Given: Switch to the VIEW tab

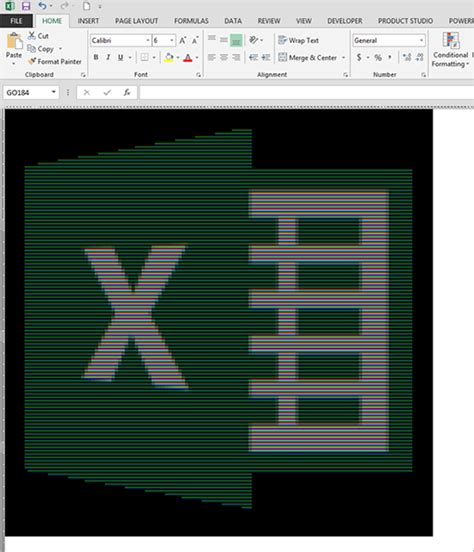Looking at the screenshot, I should pyautogui.click(x=304, y=21).
